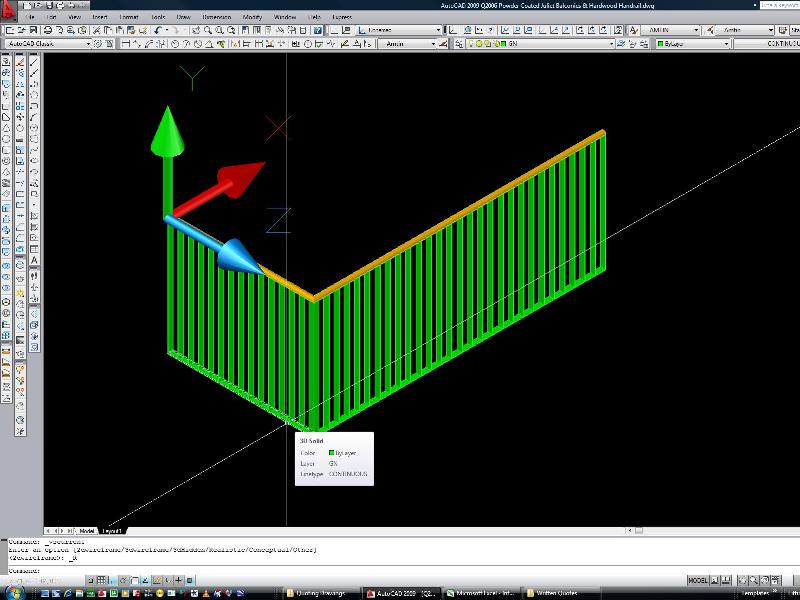The height and width of the screenshot is (600, 800).
Task: Switch to Microsoft Excel in taskbar
Action: click(480, 592)
